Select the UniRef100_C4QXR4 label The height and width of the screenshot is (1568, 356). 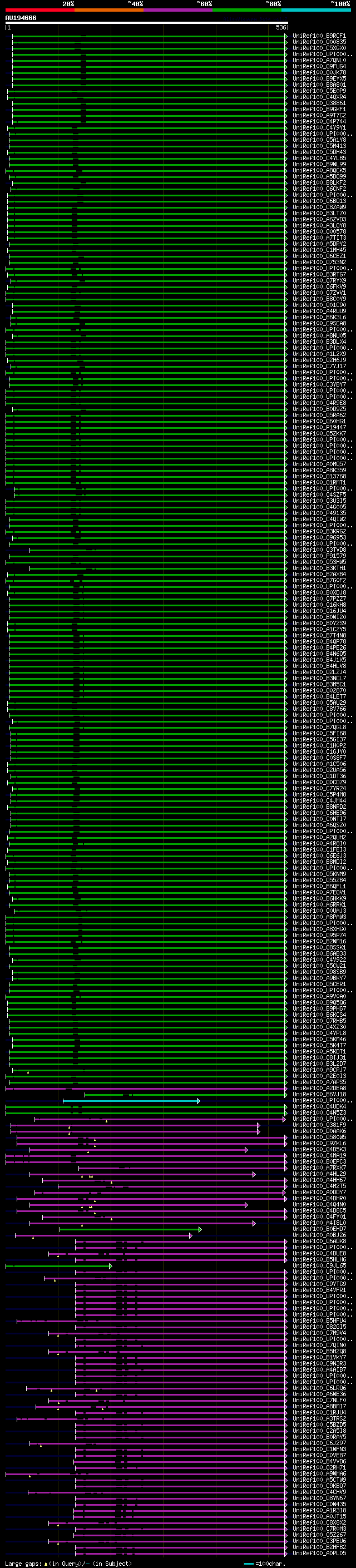pos(319,97)
